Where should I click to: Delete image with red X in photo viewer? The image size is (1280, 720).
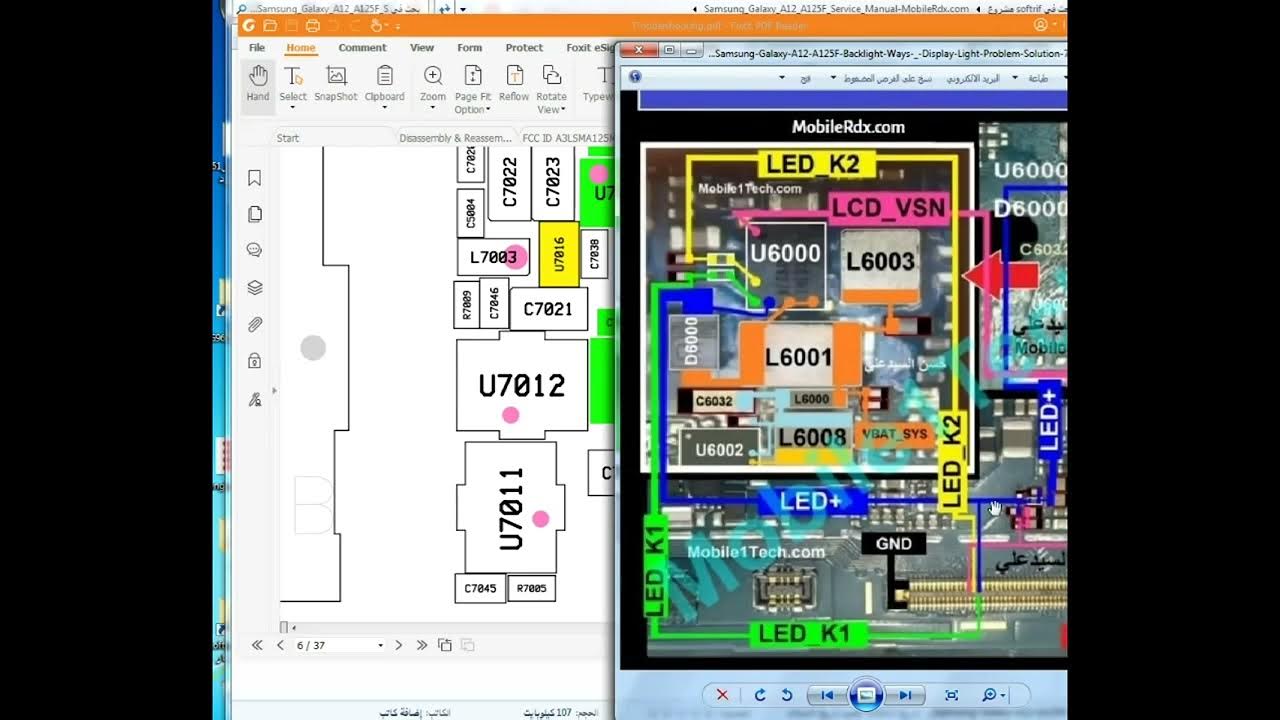coord(722,695)
